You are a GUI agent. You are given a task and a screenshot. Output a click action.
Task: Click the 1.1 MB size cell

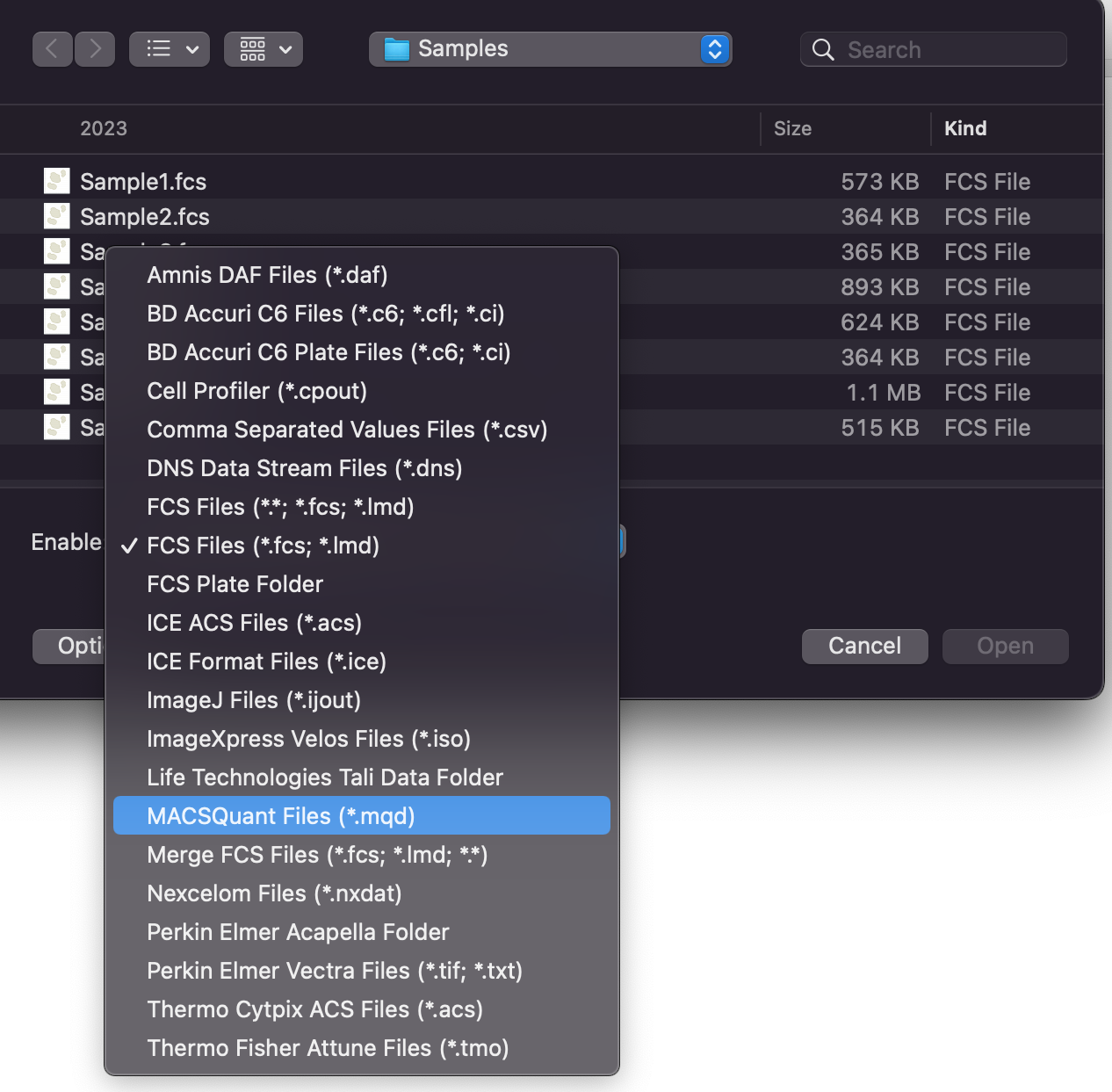[x=883, y=393]
